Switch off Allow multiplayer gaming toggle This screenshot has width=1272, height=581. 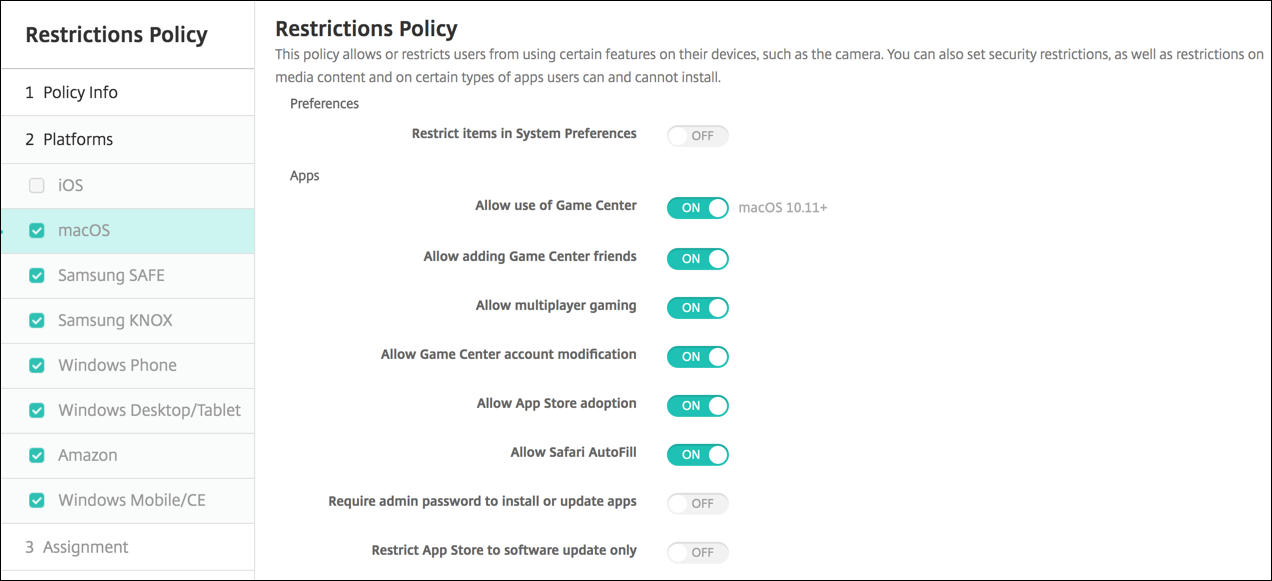click(x=697, y=307)
